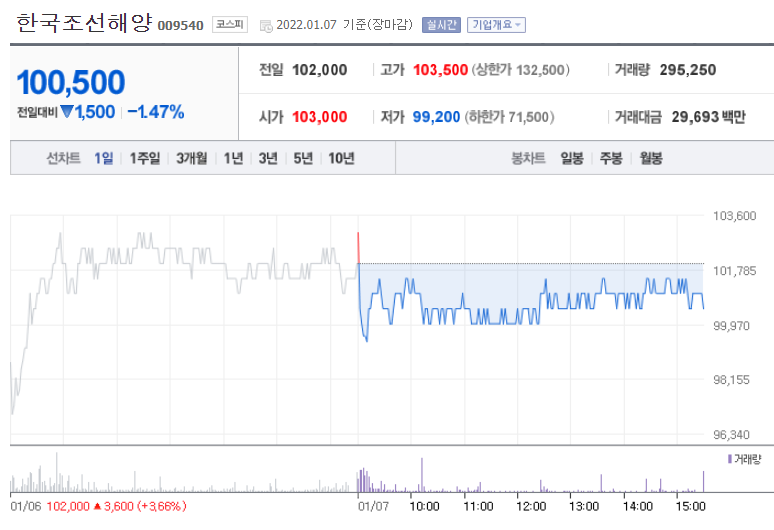Screen dimensions: 774x530
Task: Click the trading value 29,693 백만
Action: click(708, 117)
